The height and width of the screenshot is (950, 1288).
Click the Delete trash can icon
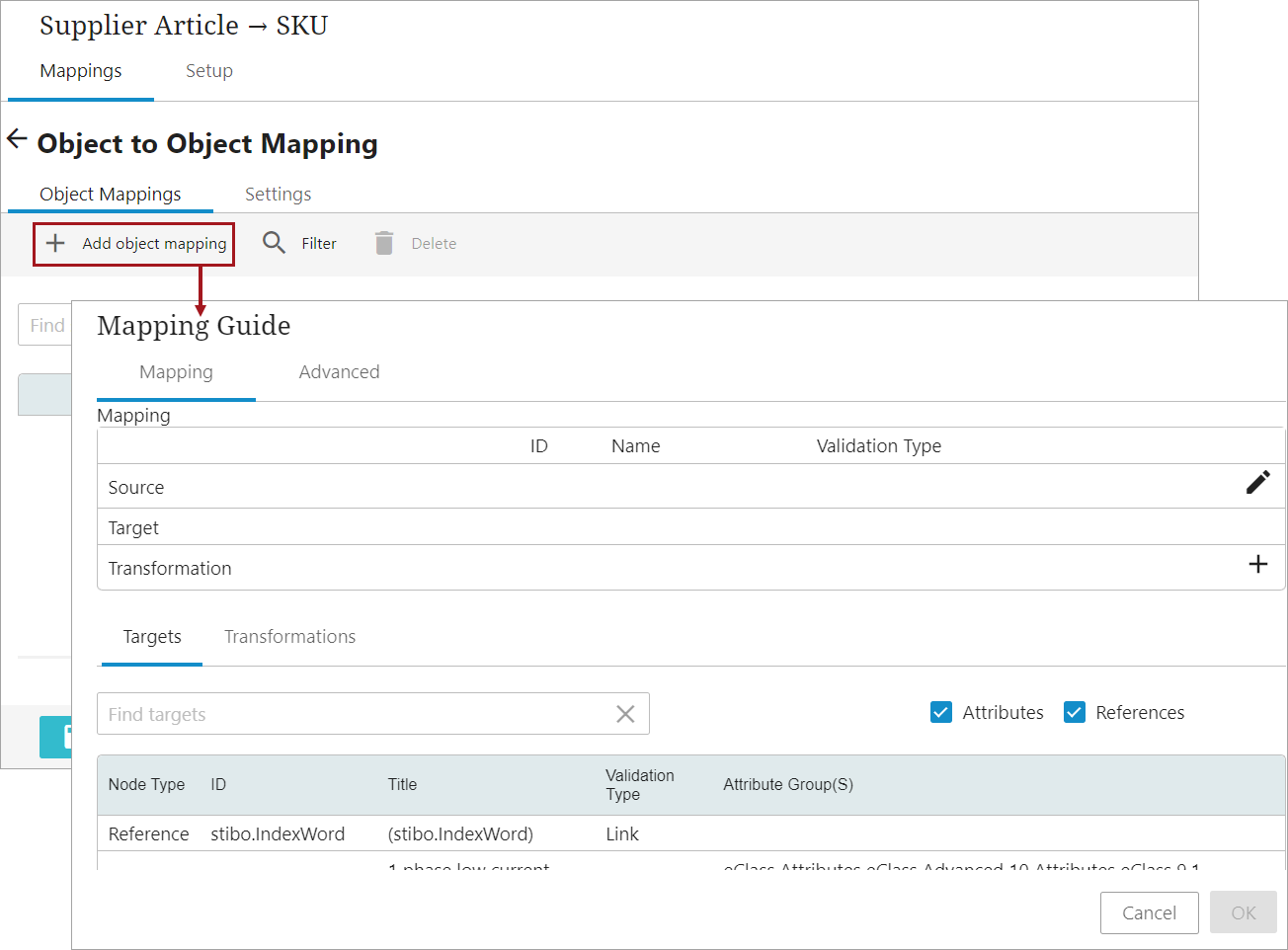[x=384, y=243]
